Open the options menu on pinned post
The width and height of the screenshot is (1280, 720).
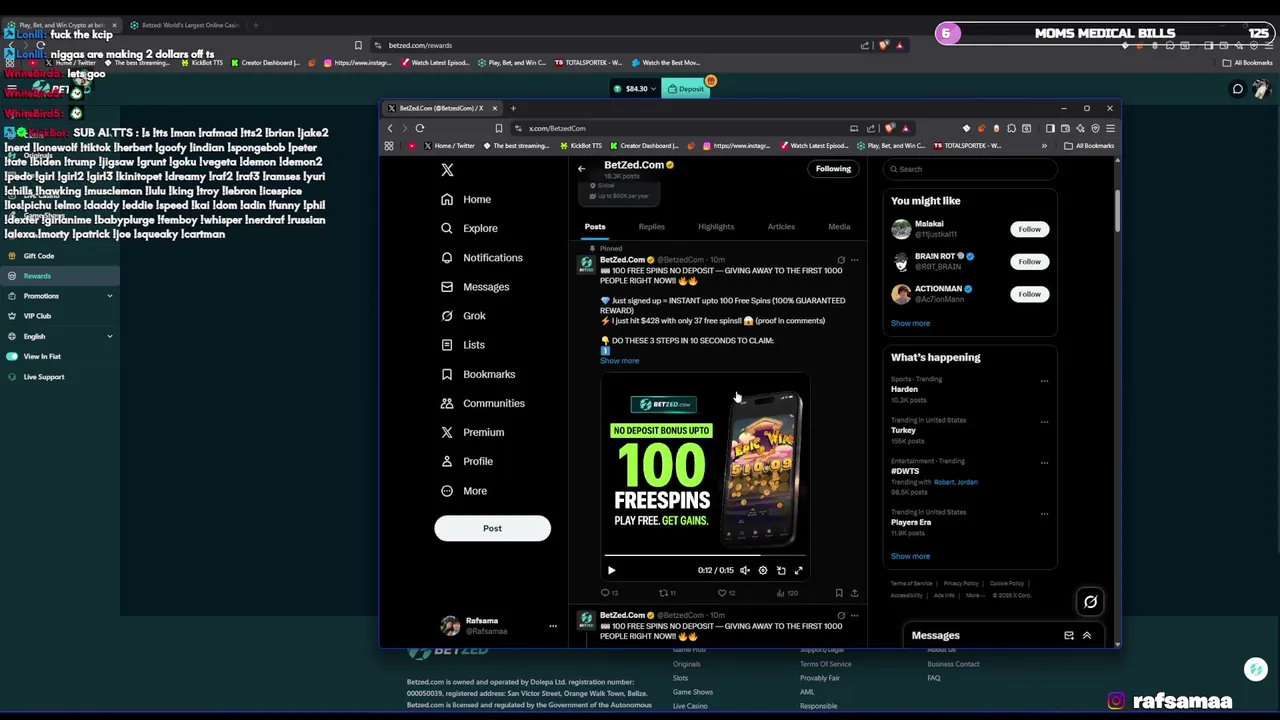click(x=854, y=260)
